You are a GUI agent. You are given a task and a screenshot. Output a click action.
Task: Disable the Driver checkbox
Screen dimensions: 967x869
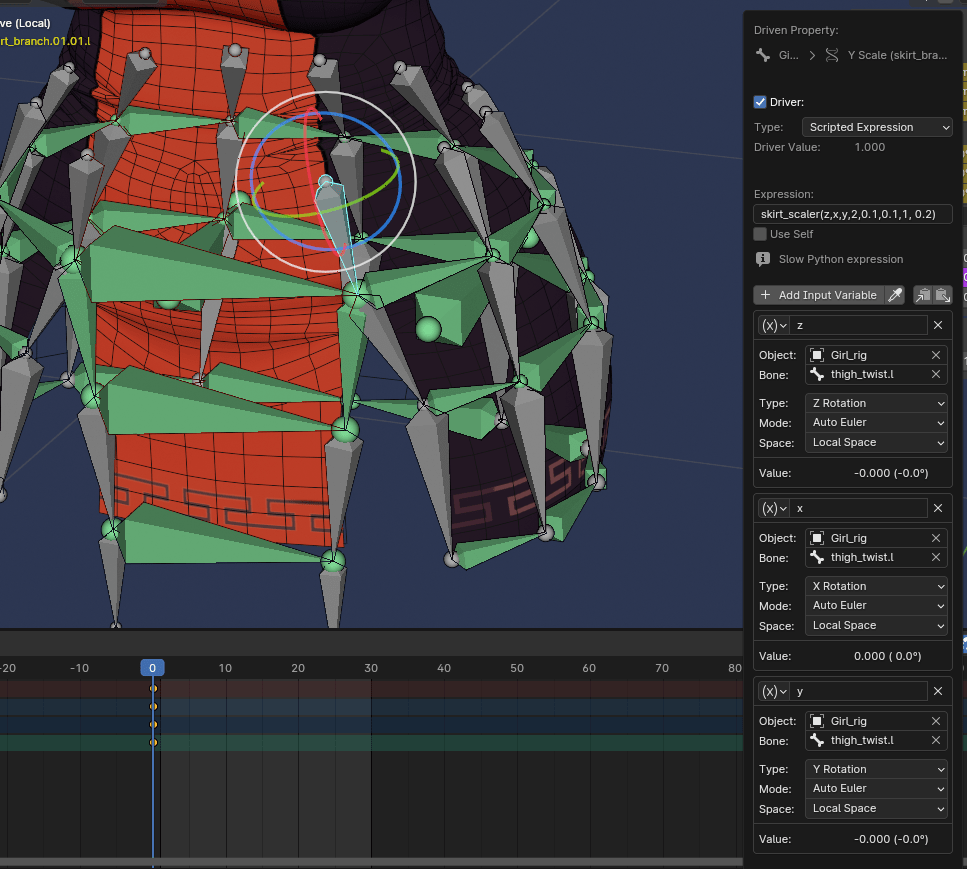760,102
